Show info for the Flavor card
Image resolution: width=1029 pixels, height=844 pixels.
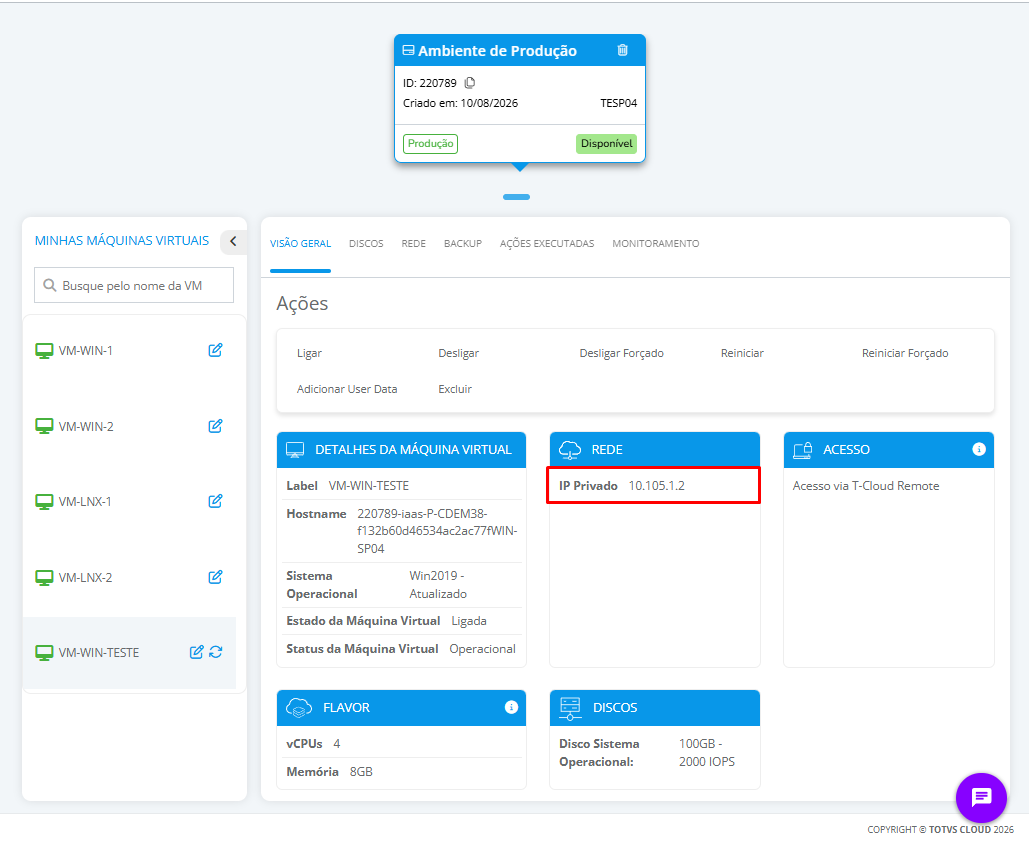pyautogui.click(x=511, y=707)
